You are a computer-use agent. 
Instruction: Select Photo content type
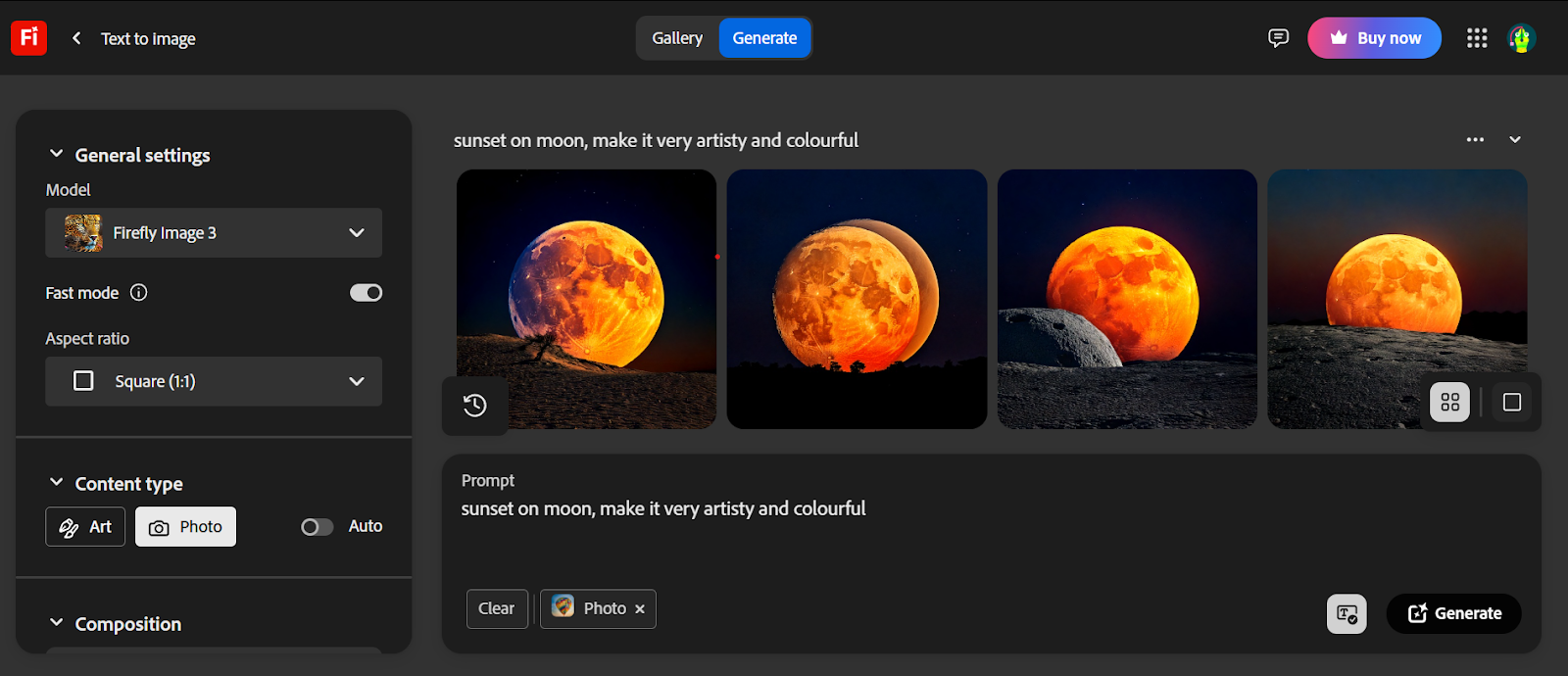coord(185,527)
